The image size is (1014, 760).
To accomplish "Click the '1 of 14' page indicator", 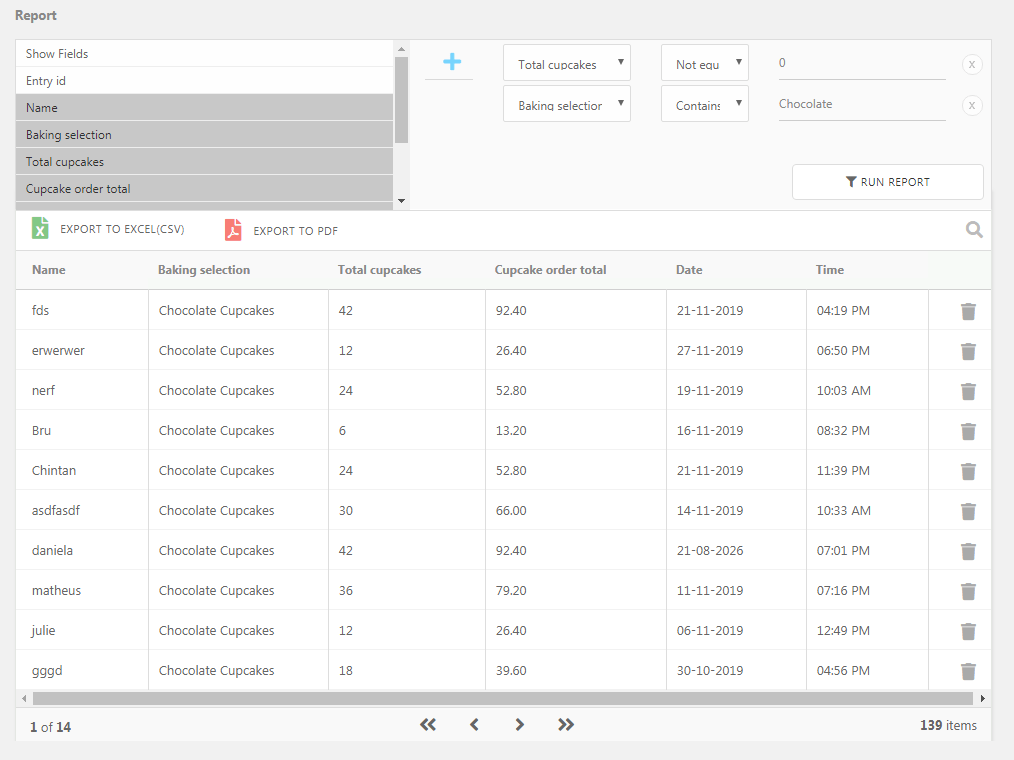I will coord(50,727).
